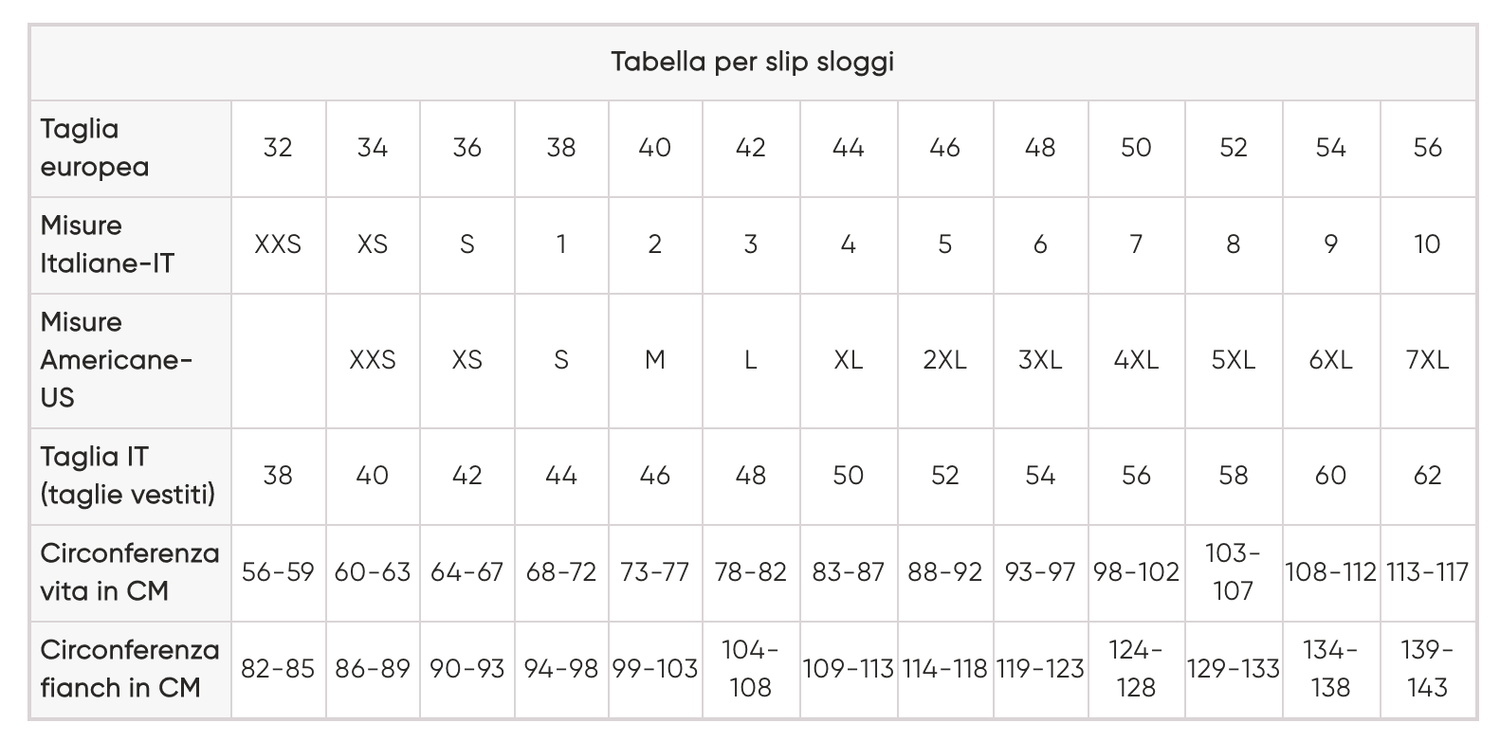Select size 32 in Taglia europea row
This screenshot has width=1500, height=741.
tap(278, 148)
